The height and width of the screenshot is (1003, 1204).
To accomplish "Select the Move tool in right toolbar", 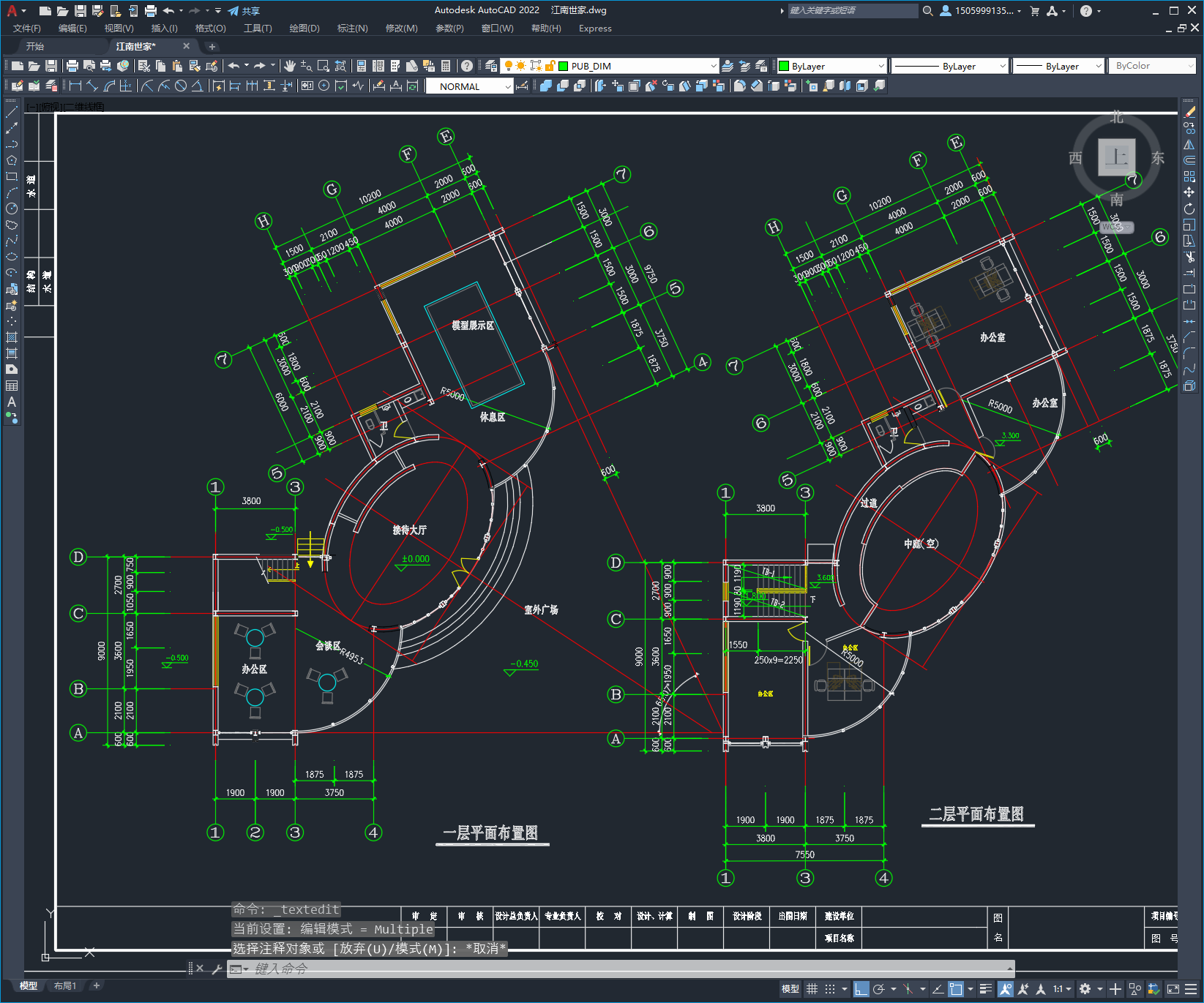I will coord(1189,192).
